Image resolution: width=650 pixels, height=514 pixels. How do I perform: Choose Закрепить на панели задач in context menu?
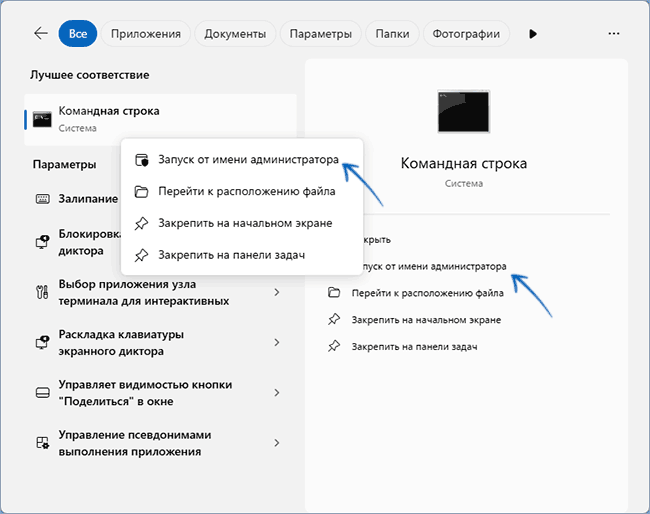[242, 255]
